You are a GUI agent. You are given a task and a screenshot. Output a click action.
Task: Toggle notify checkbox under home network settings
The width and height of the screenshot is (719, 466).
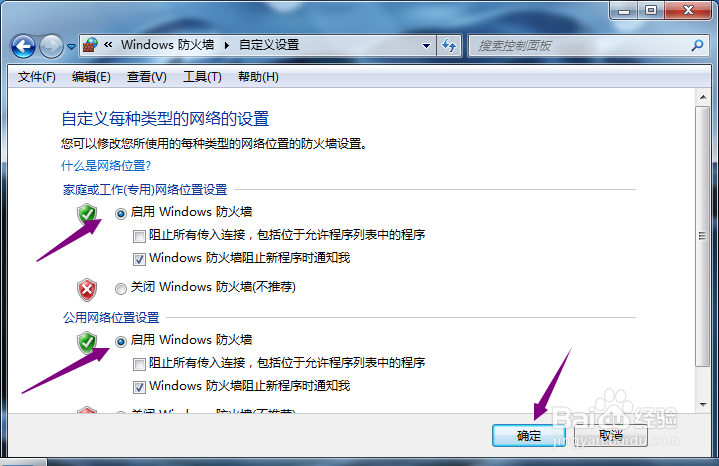(139, 259)
